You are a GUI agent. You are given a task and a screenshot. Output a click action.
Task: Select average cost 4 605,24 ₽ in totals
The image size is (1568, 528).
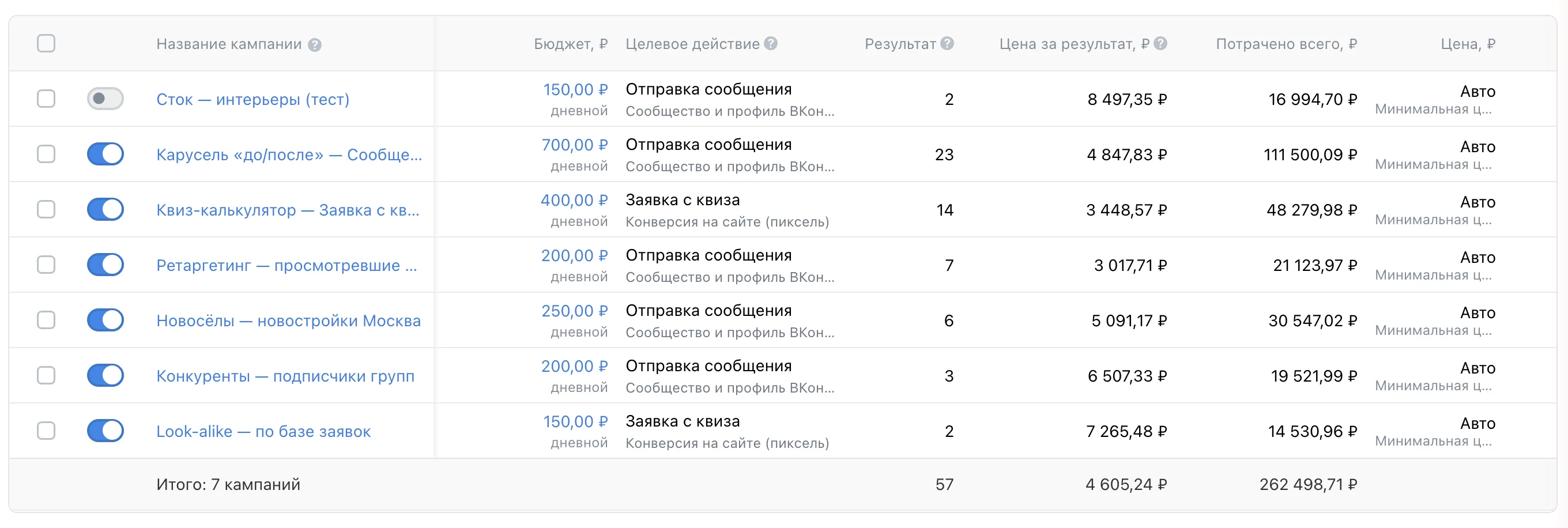(1126, 485)
